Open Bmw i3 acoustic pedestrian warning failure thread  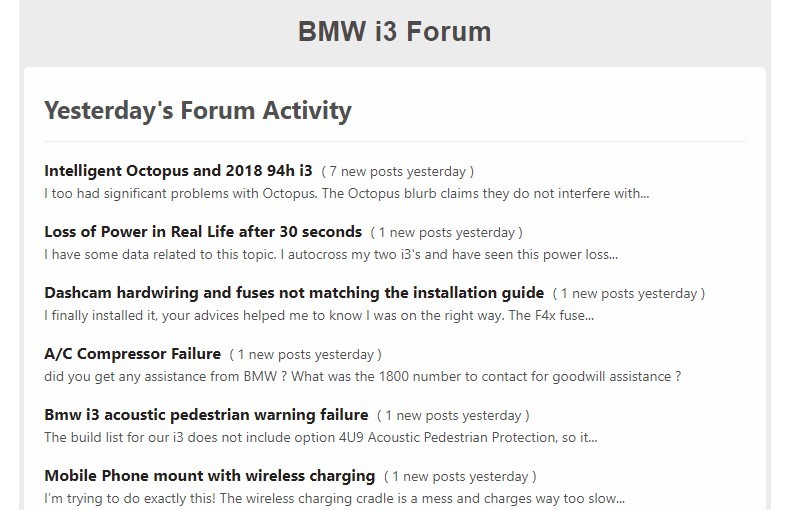(206, 415)
